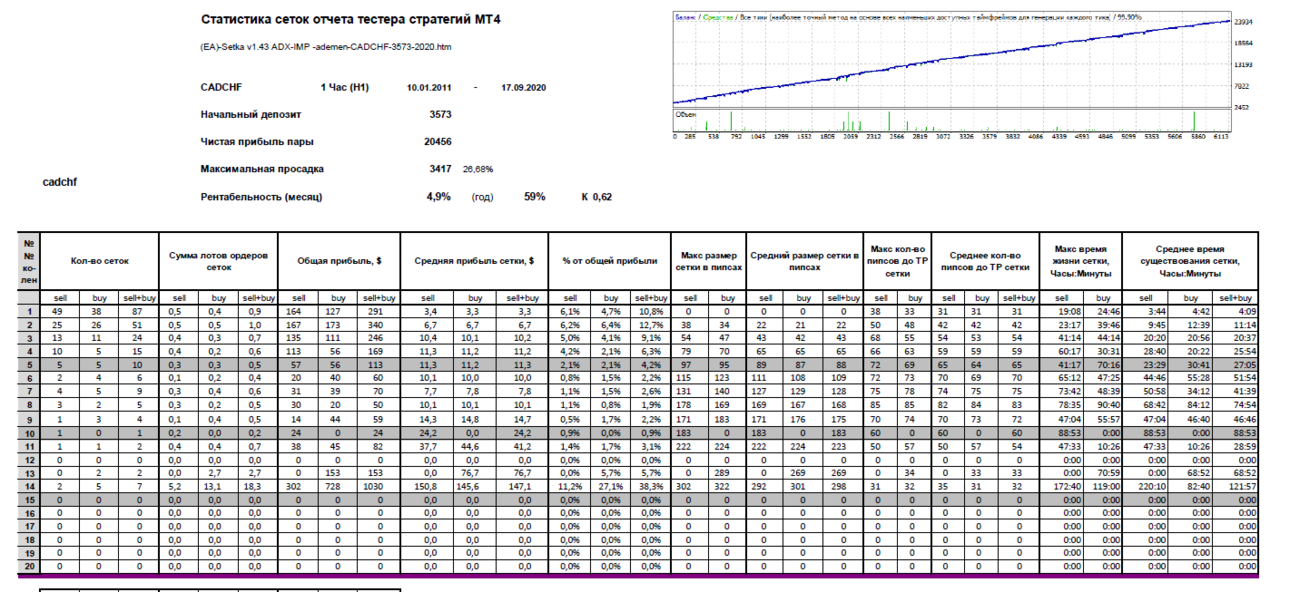Click the lowercase 'cadchf' label at left
1290x592 pixels.
pos(60,182)
